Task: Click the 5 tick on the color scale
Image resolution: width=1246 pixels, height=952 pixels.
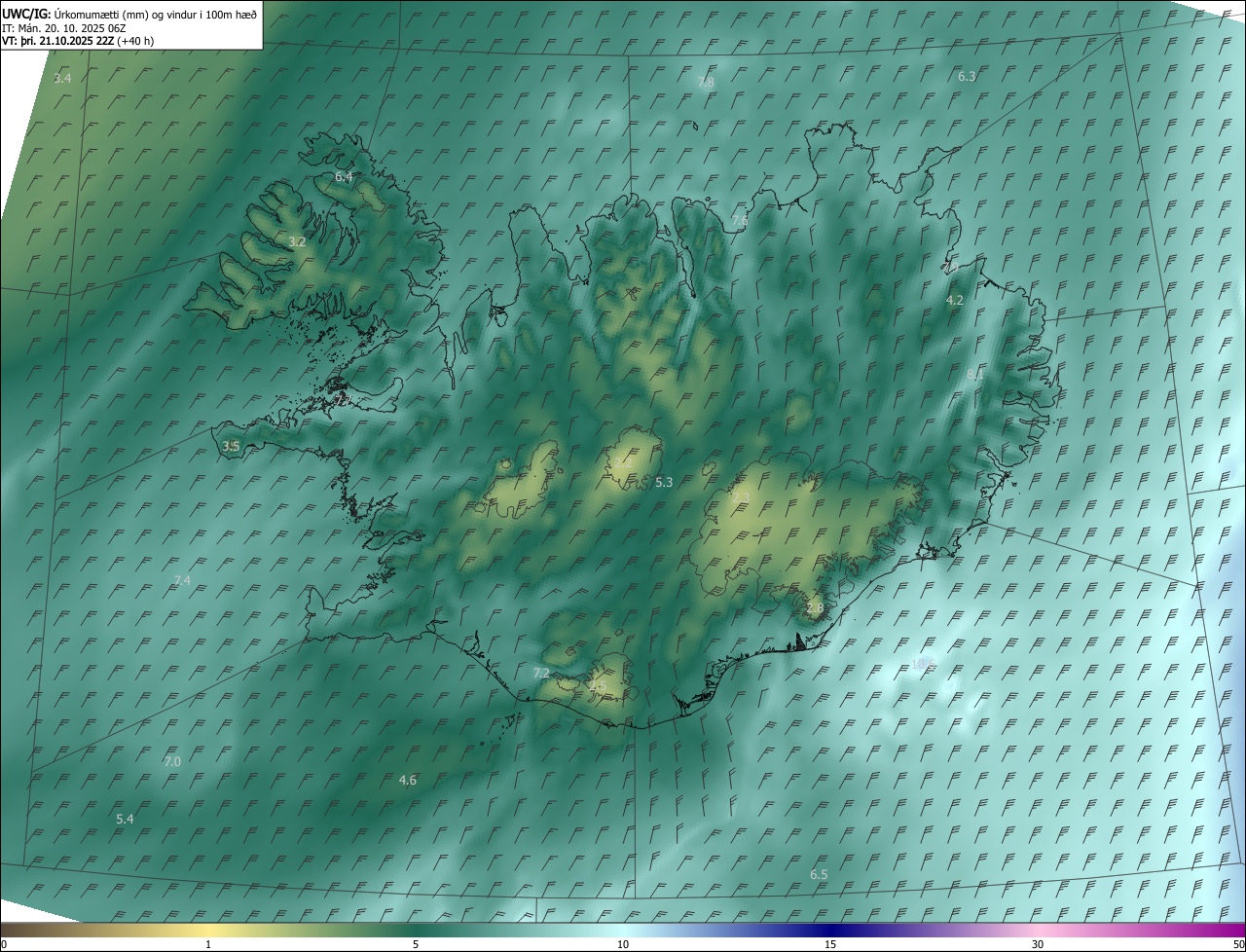Action: (x=416, y=944)
